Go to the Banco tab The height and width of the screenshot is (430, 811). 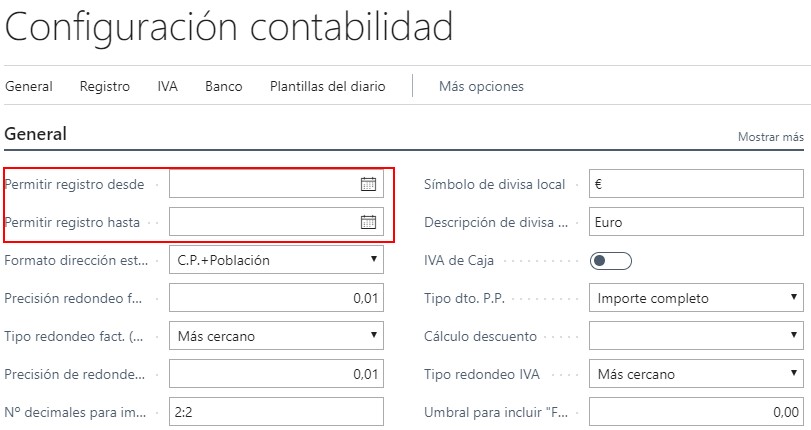(x=224, y=86)
